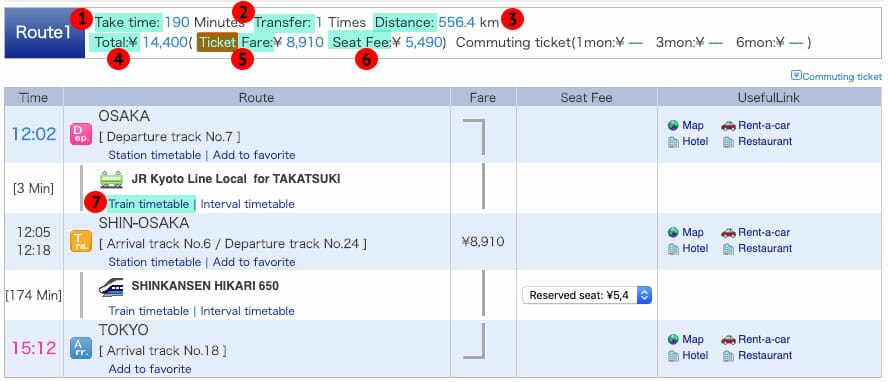Click the Route1 blue label
This screenshot has width=888, height=382.
tap(44, 33)
